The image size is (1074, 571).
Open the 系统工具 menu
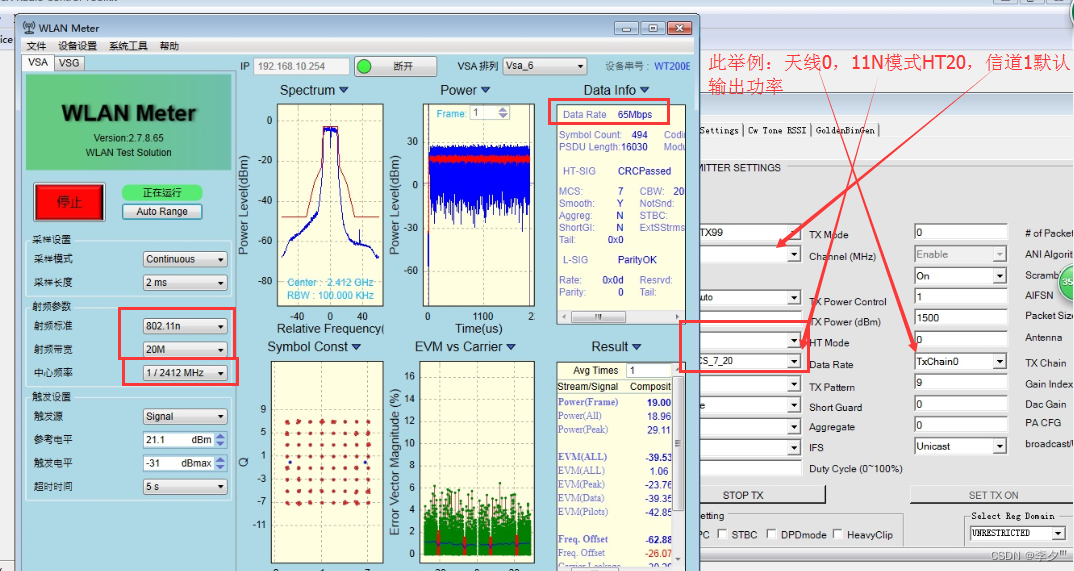click(x=128, y=46)
